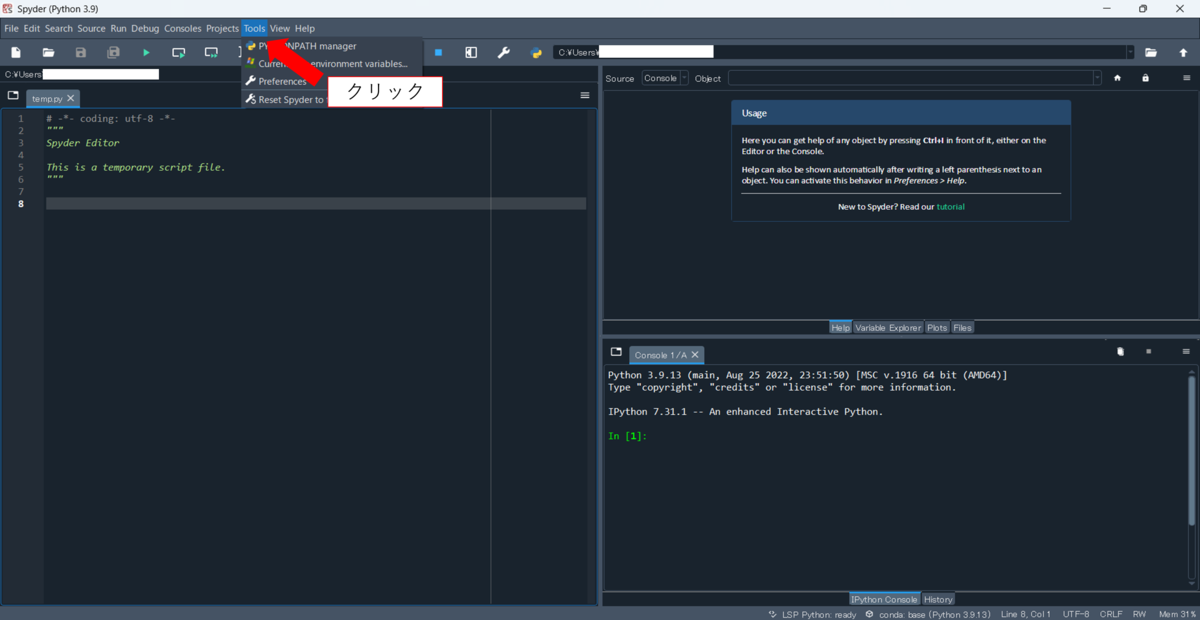Browse for a working directory folder icon
The height and width of the screenshot is (620, 1200).
(x=1151, y=52)
